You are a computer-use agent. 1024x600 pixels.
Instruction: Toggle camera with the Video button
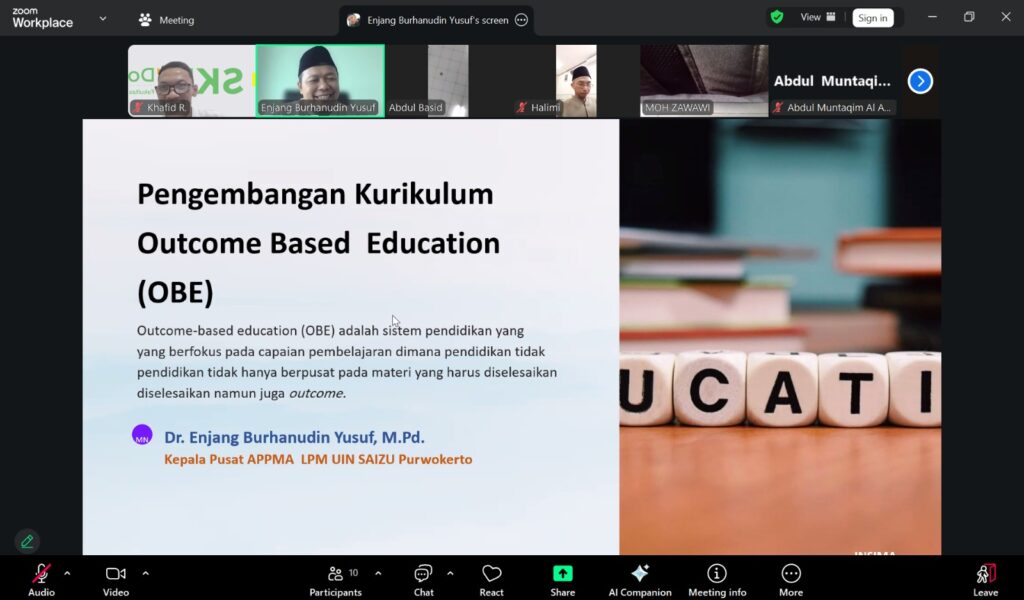point(116,578)
